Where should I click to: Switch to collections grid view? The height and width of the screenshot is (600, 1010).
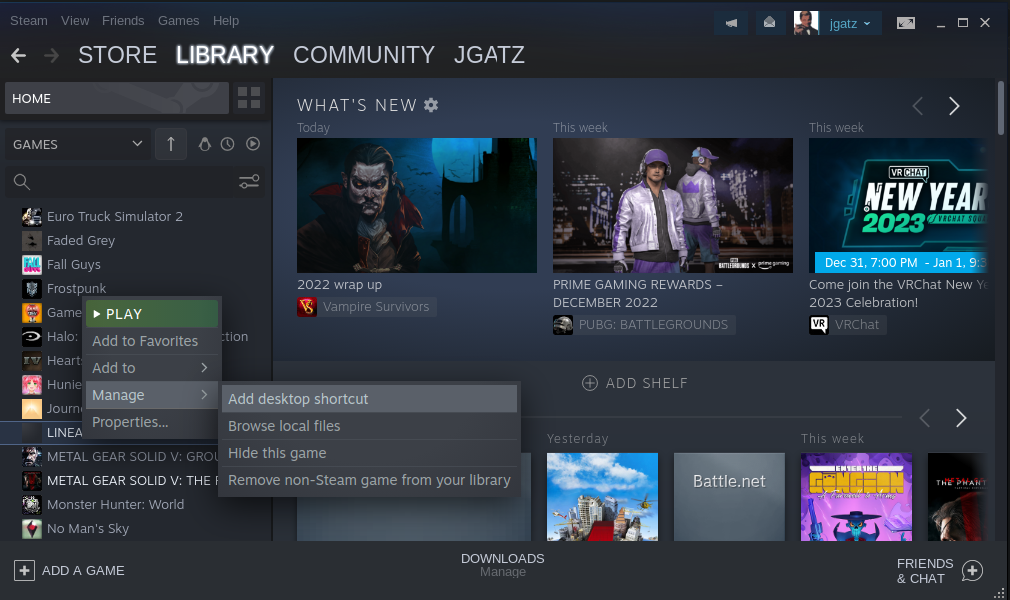pos(249,98)
